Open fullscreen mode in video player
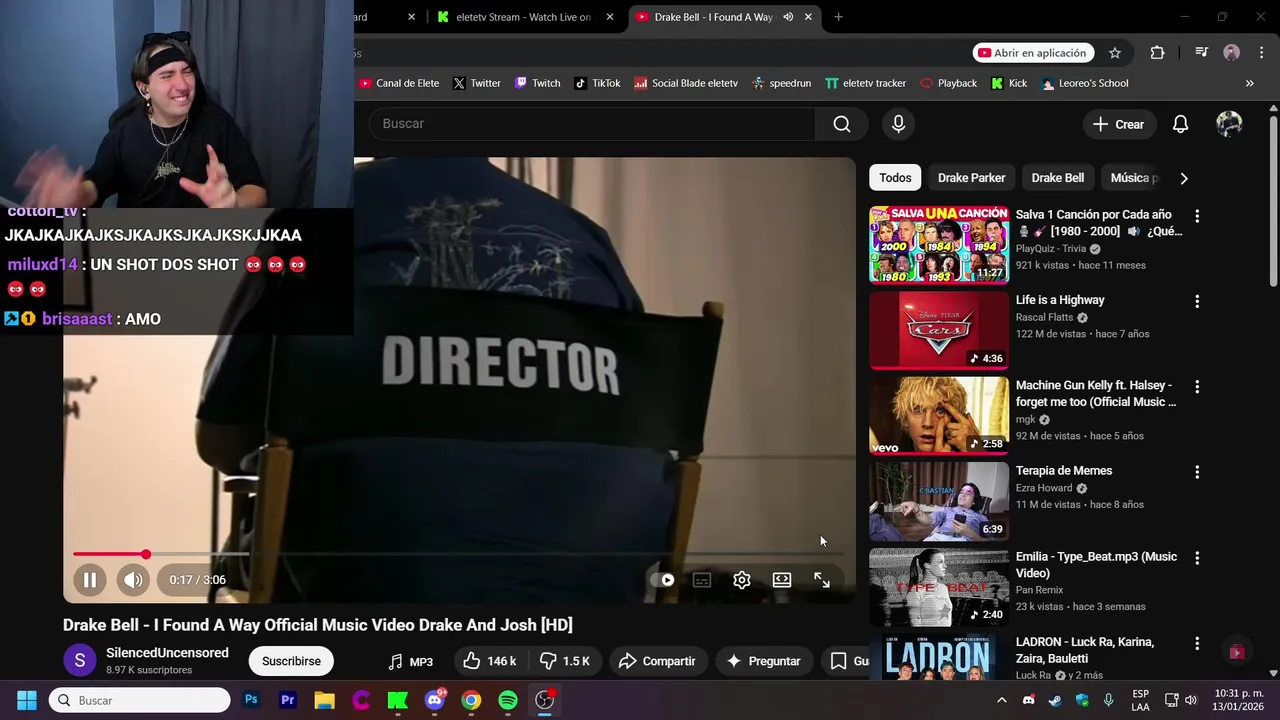 tap(822, 580)
